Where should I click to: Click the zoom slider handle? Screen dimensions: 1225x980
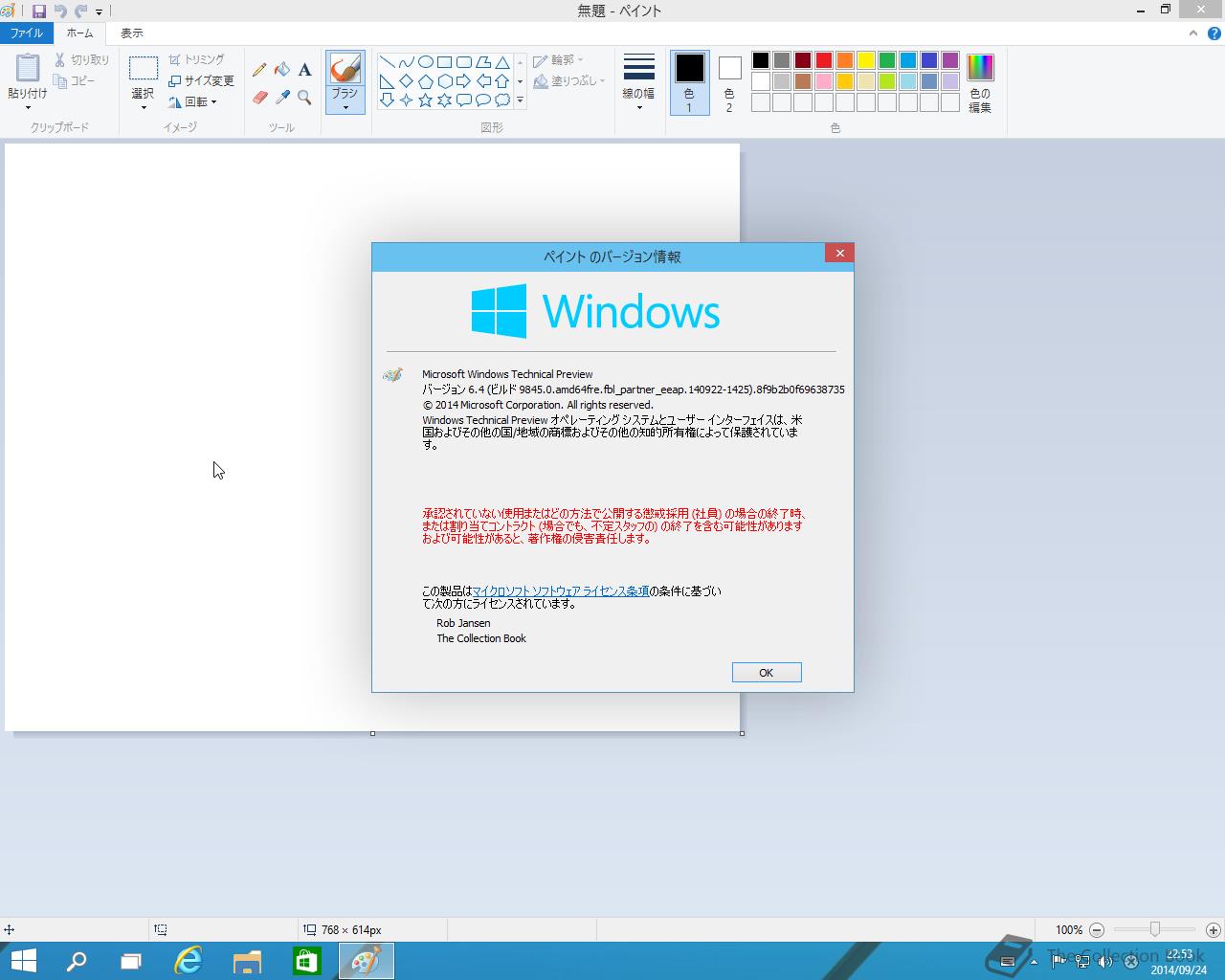(x=1155, y=929)
